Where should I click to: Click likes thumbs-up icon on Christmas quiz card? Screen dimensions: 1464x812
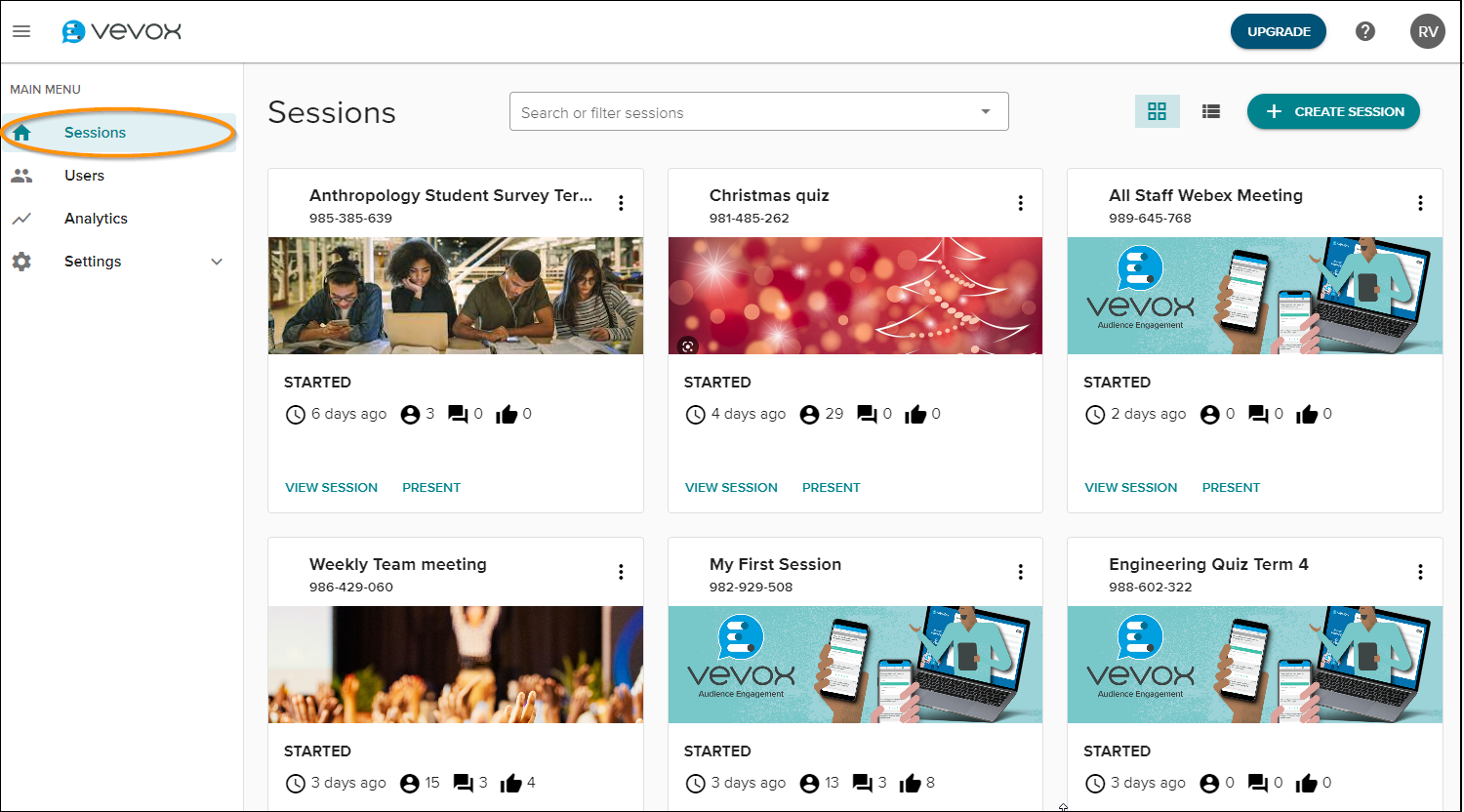click(915, 415)
